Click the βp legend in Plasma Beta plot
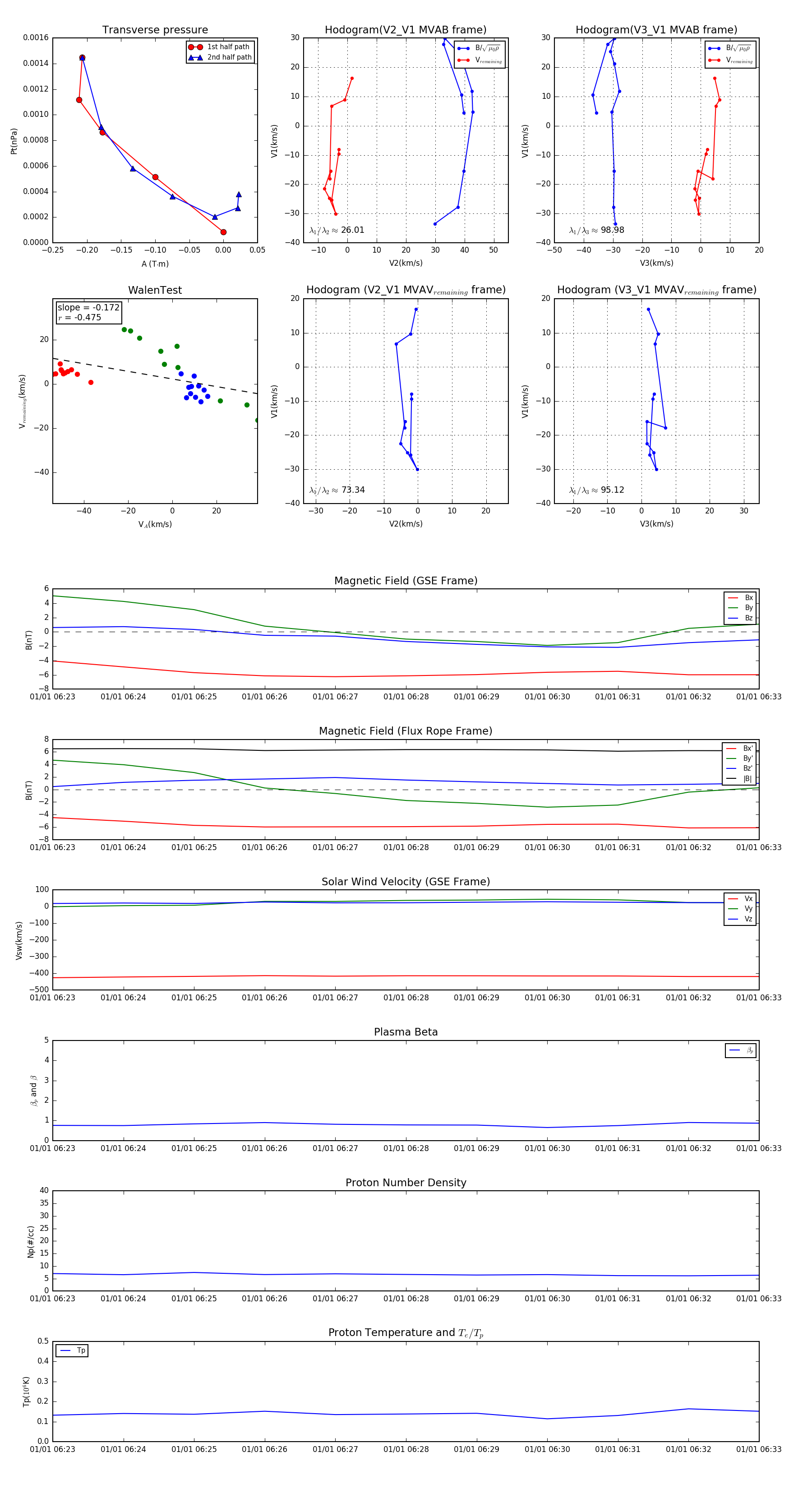This screenshot has height=1489, width=812. 741,1050
